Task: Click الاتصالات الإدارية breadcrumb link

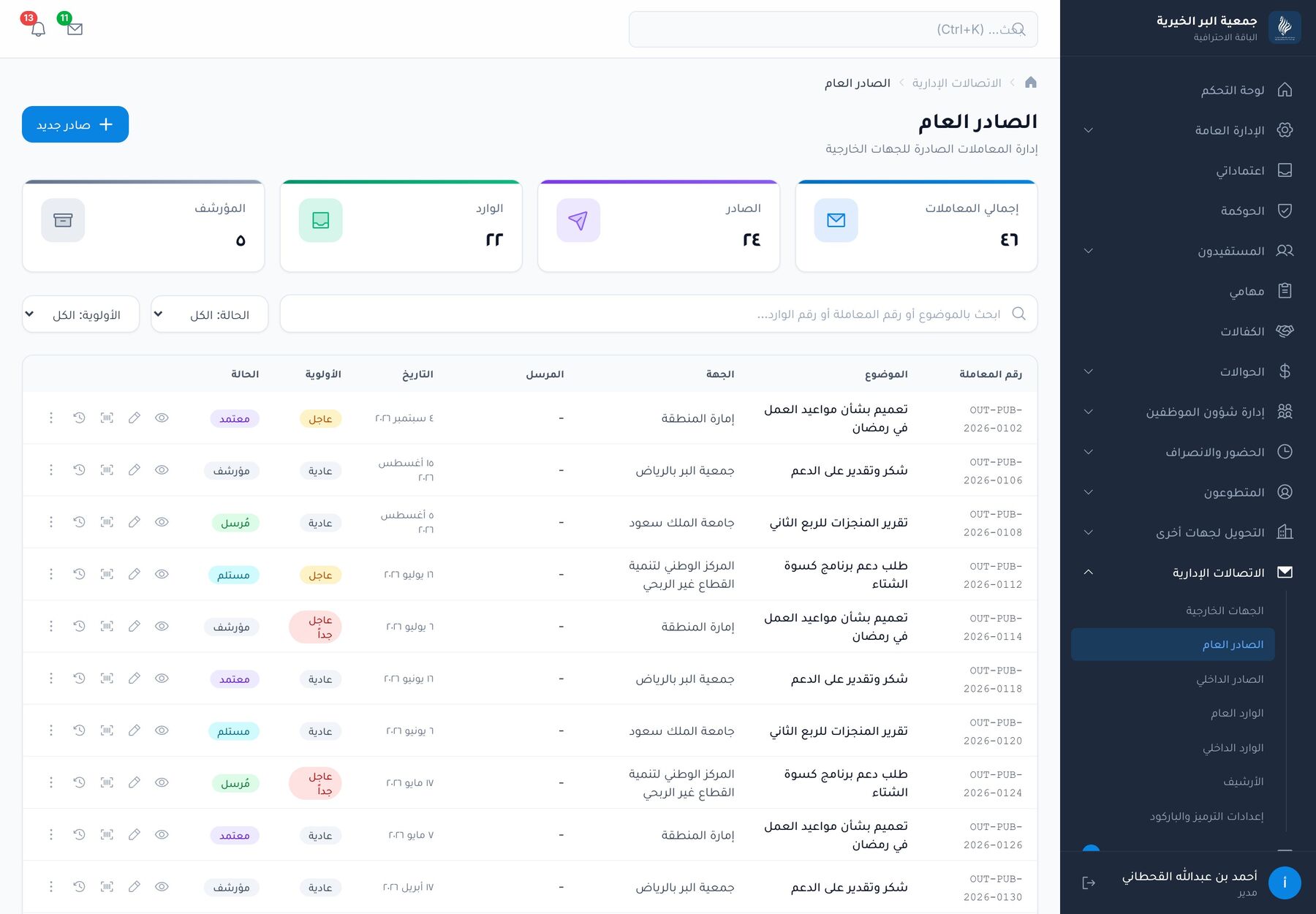Action: [x=956, y=83]
